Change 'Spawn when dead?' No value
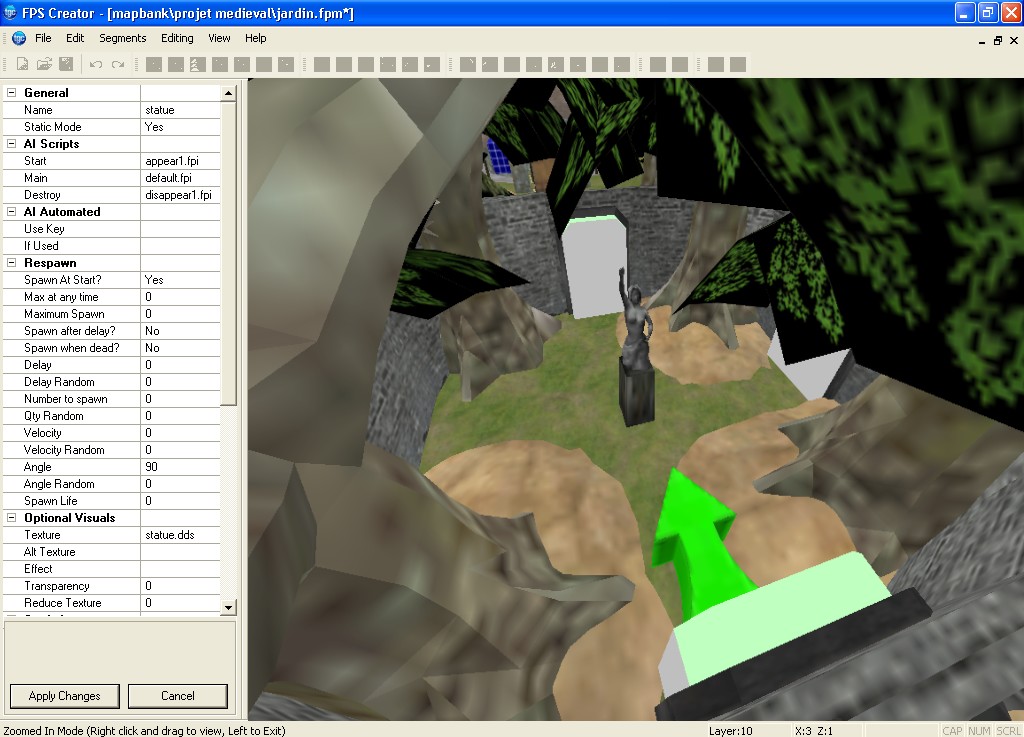The image size is (1024, 737). (x=180, y=348)
